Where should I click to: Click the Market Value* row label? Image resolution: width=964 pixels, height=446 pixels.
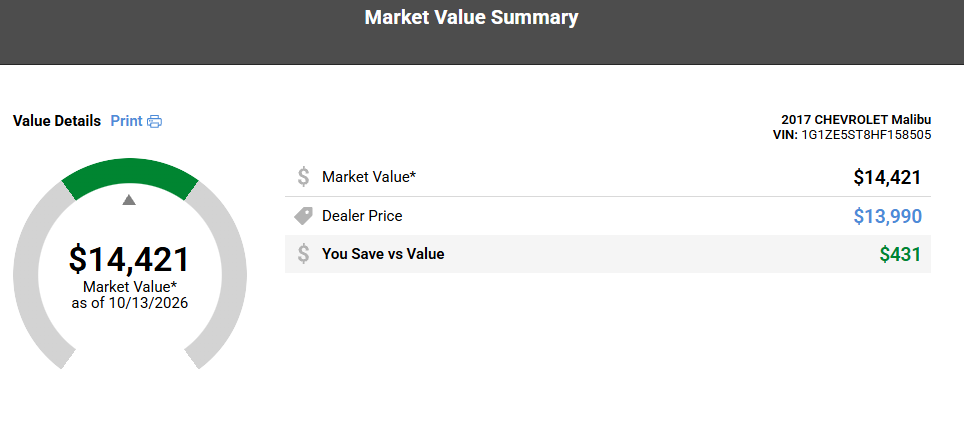[x=369, y=177]
